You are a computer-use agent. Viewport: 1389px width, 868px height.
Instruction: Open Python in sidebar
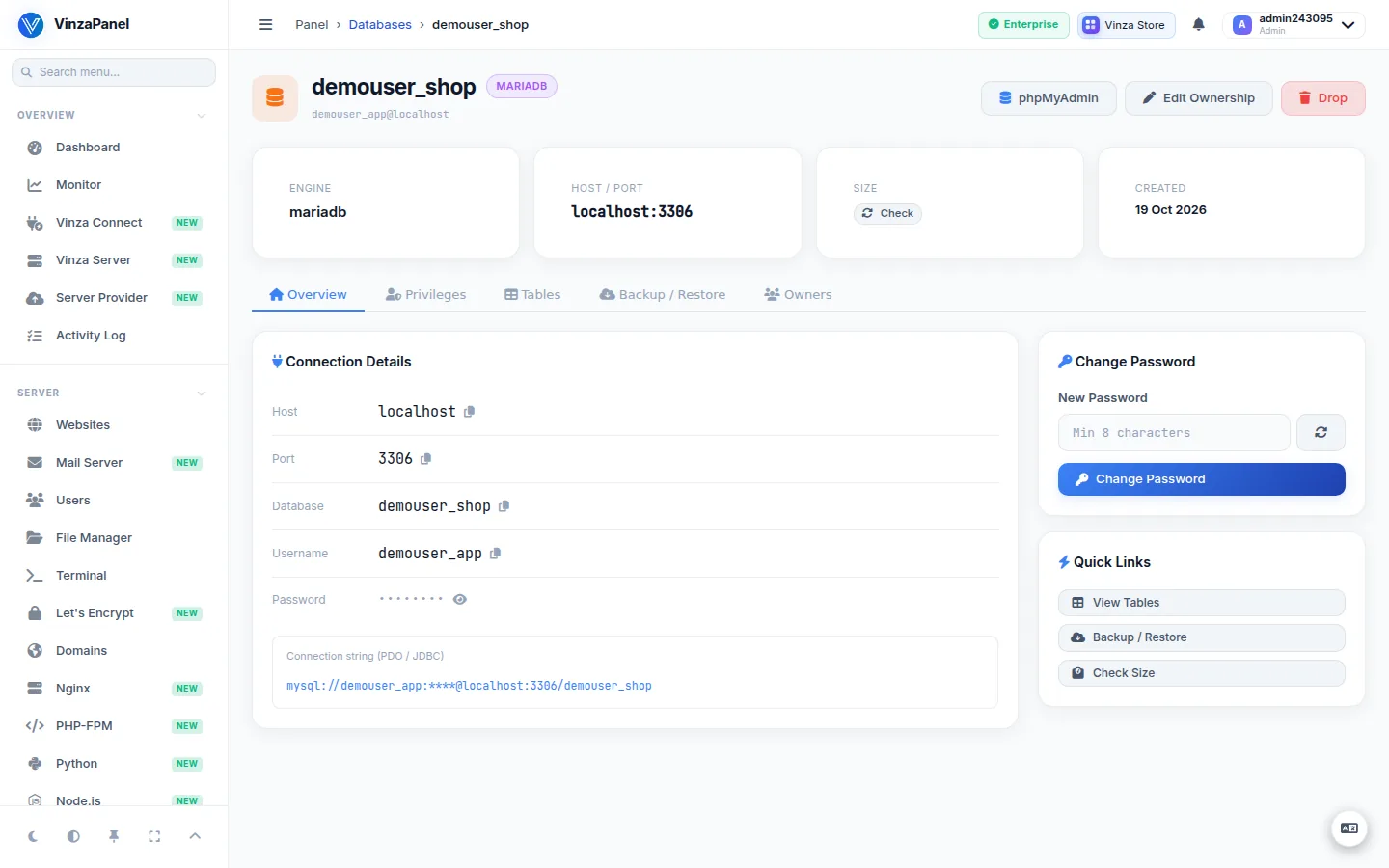pos(114,764)
